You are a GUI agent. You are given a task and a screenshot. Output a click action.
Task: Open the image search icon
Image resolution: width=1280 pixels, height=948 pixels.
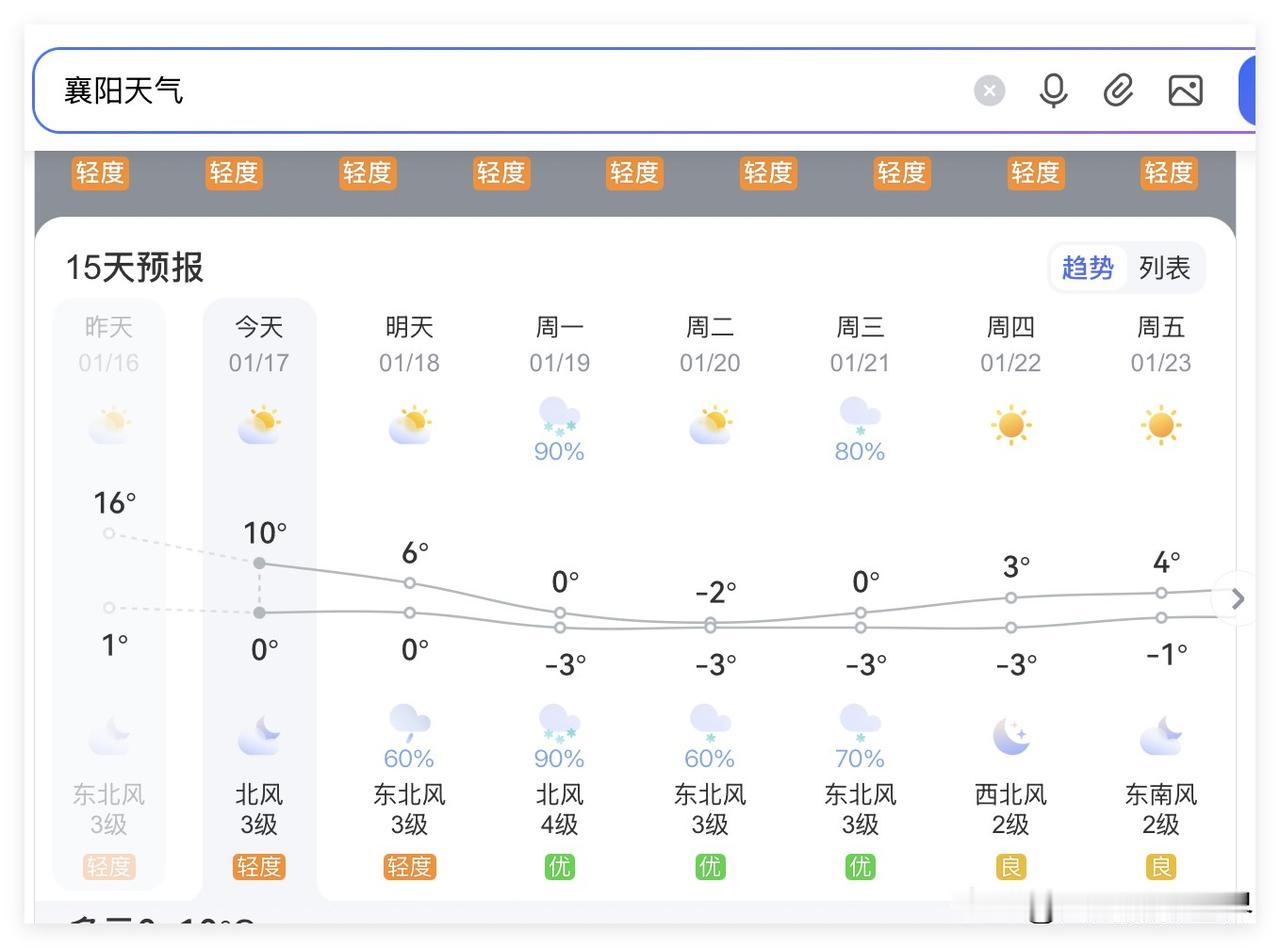pos(1185,91)
